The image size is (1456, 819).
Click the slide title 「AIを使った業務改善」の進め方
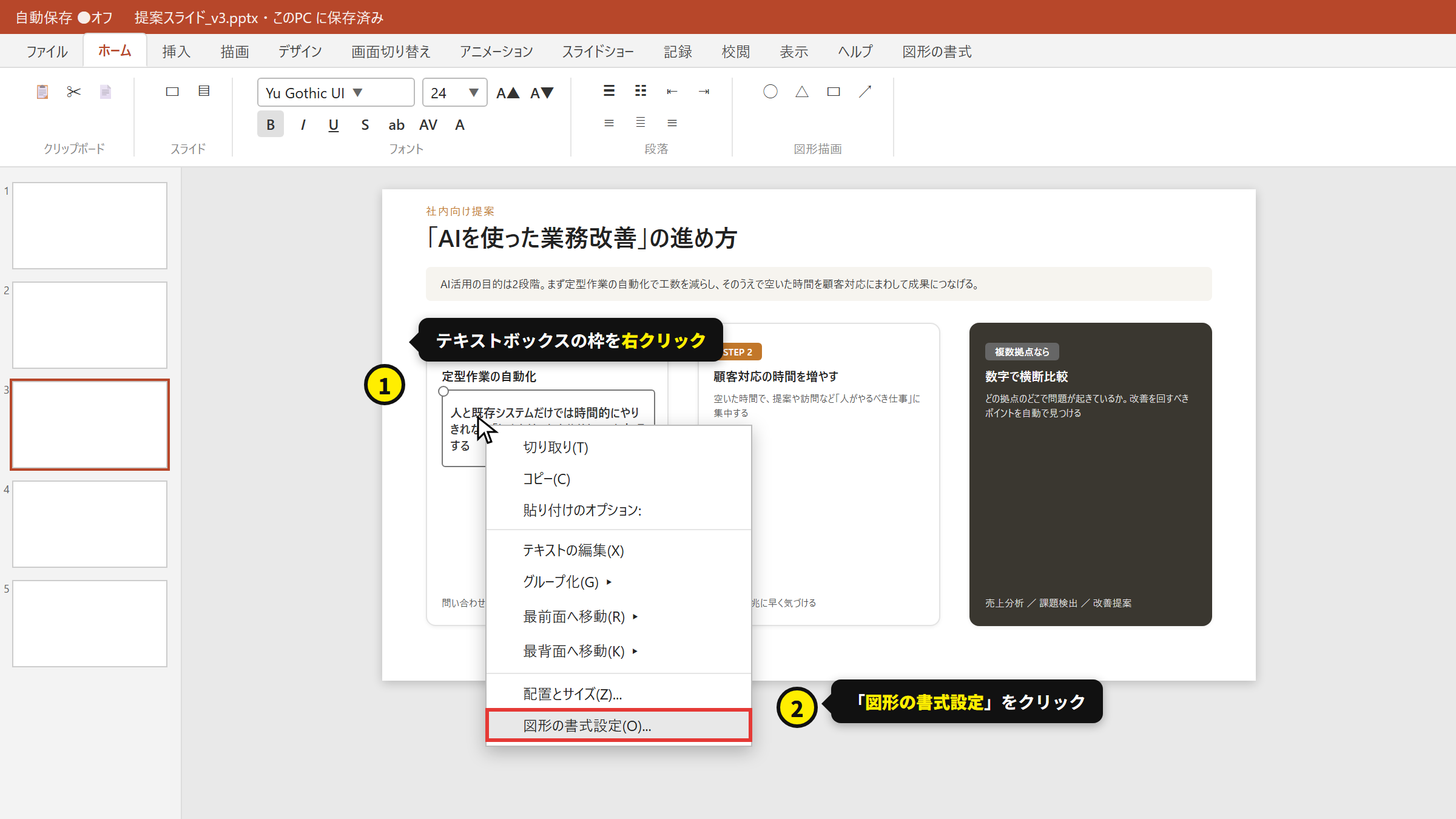(x=582, y=238)
